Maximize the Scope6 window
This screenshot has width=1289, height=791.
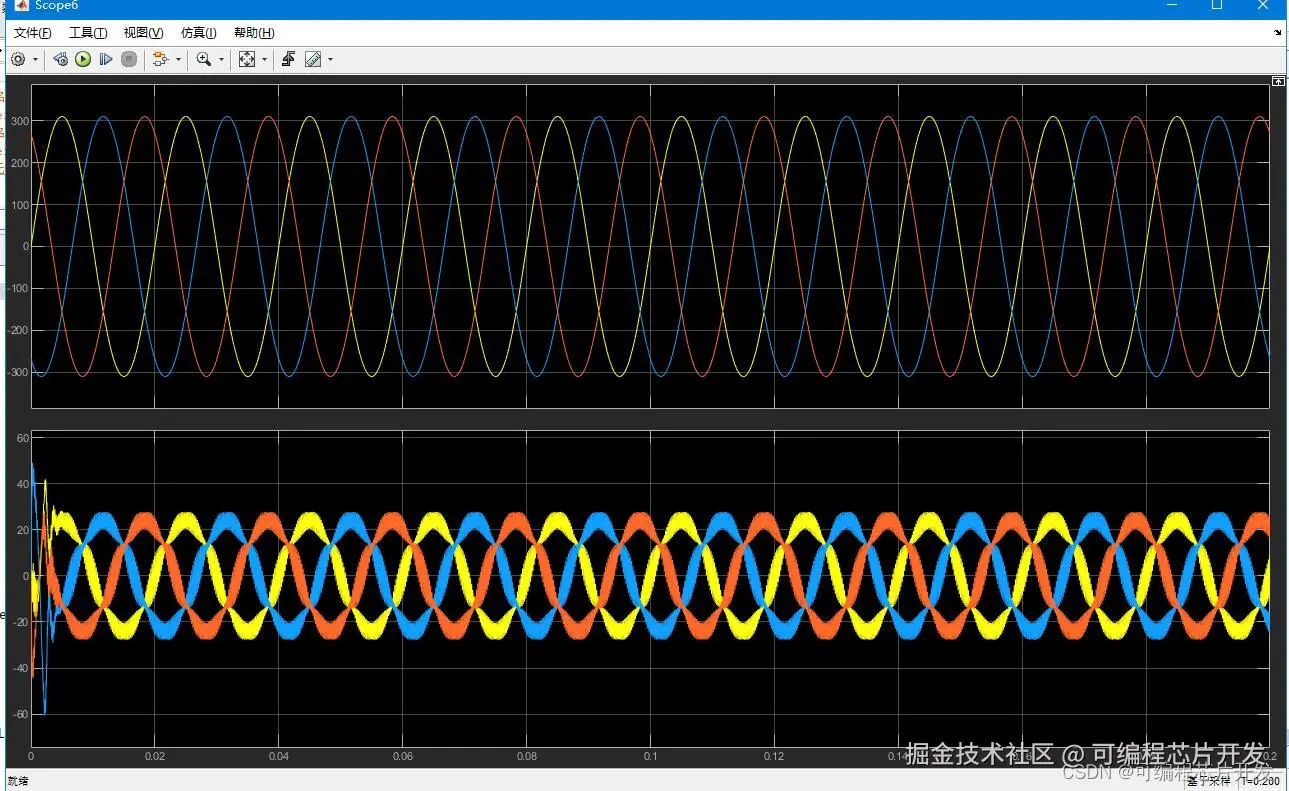tap(1217, 5)
